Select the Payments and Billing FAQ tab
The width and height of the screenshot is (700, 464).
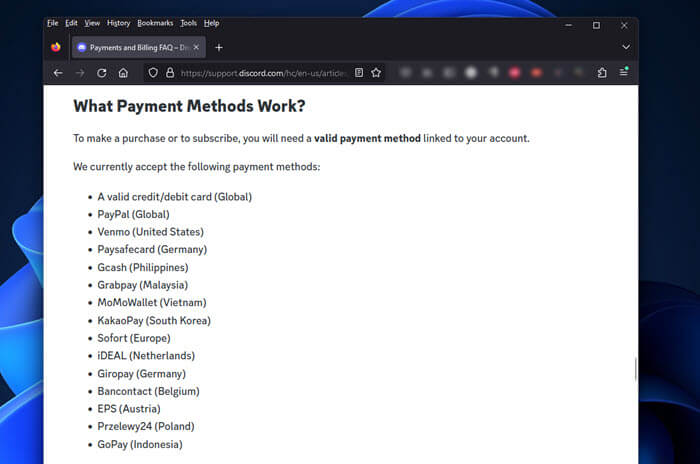[139, 47]
